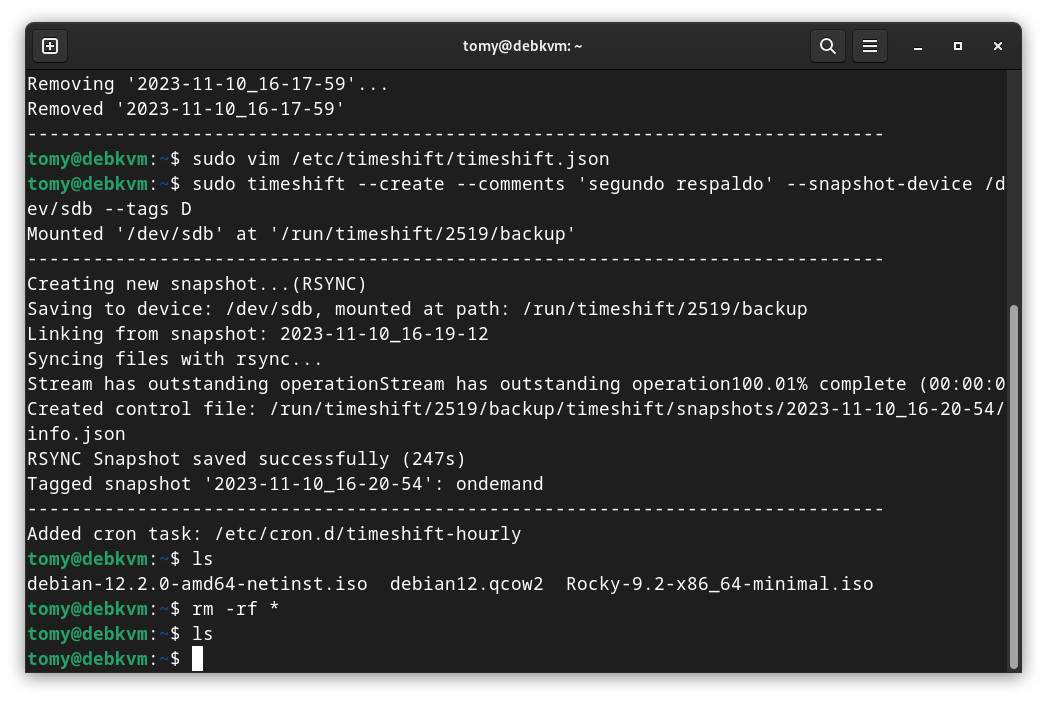1047x701 pixels.
Task: Click the blinking cursor block at prompt
Action: point(198,659)
